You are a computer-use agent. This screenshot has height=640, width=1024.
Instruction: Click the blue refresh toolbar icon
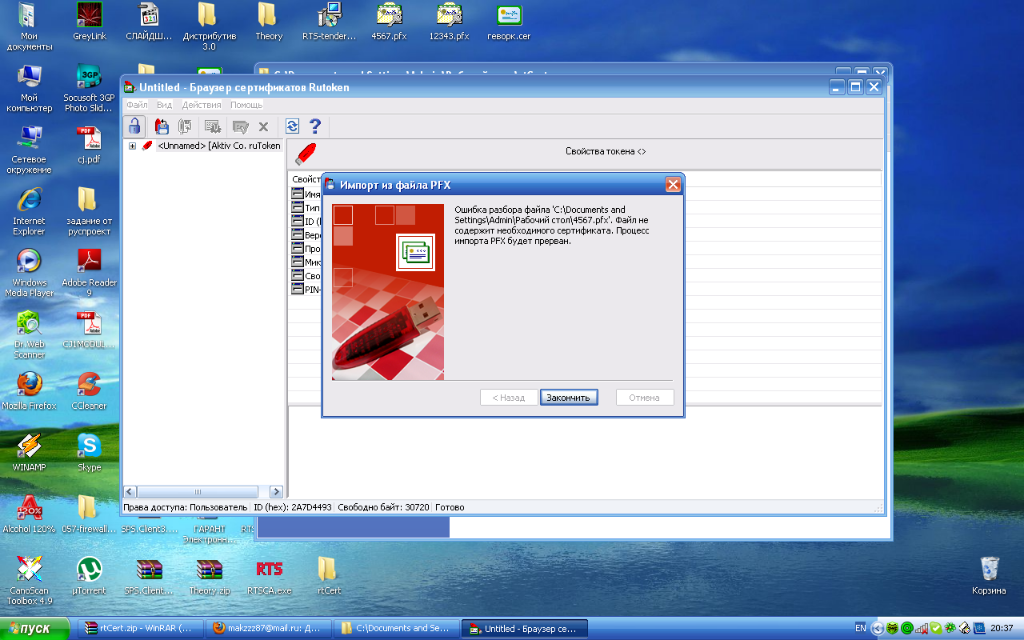(x=292, y=126)
